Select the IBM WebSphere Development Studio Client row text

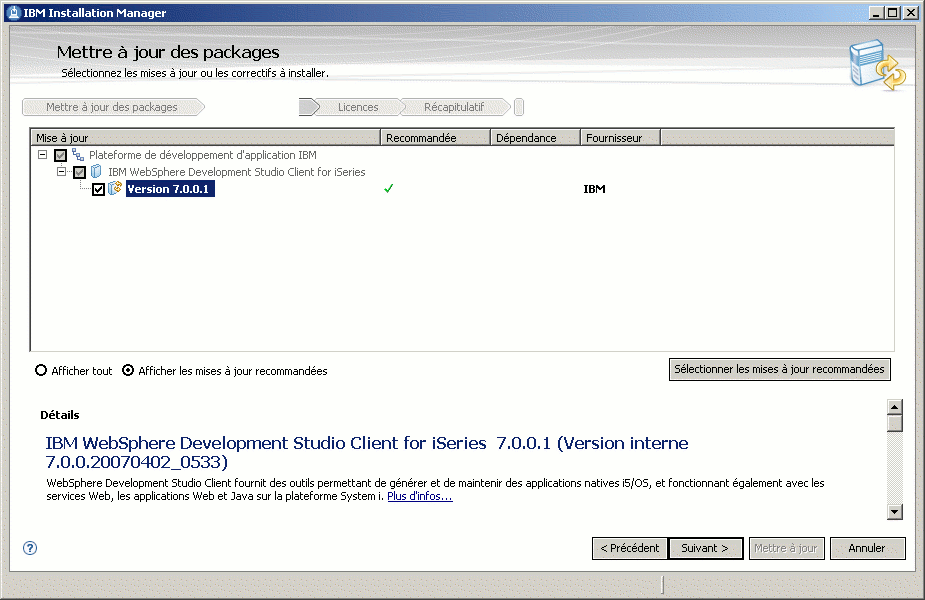pyautogui.click(x=237, y=172)
